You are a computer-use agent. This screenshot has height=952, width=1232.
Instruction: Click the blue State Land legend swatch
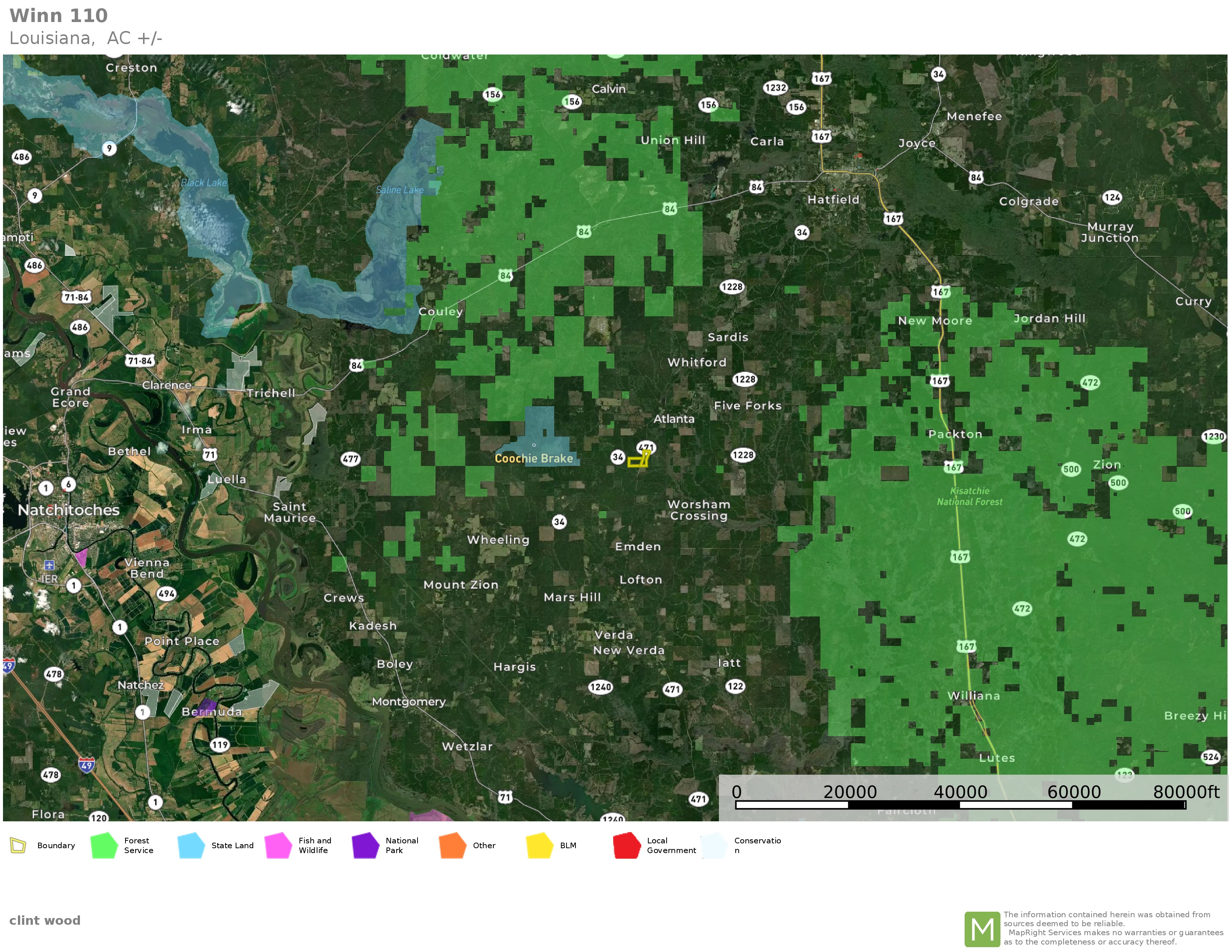(191, 845)
